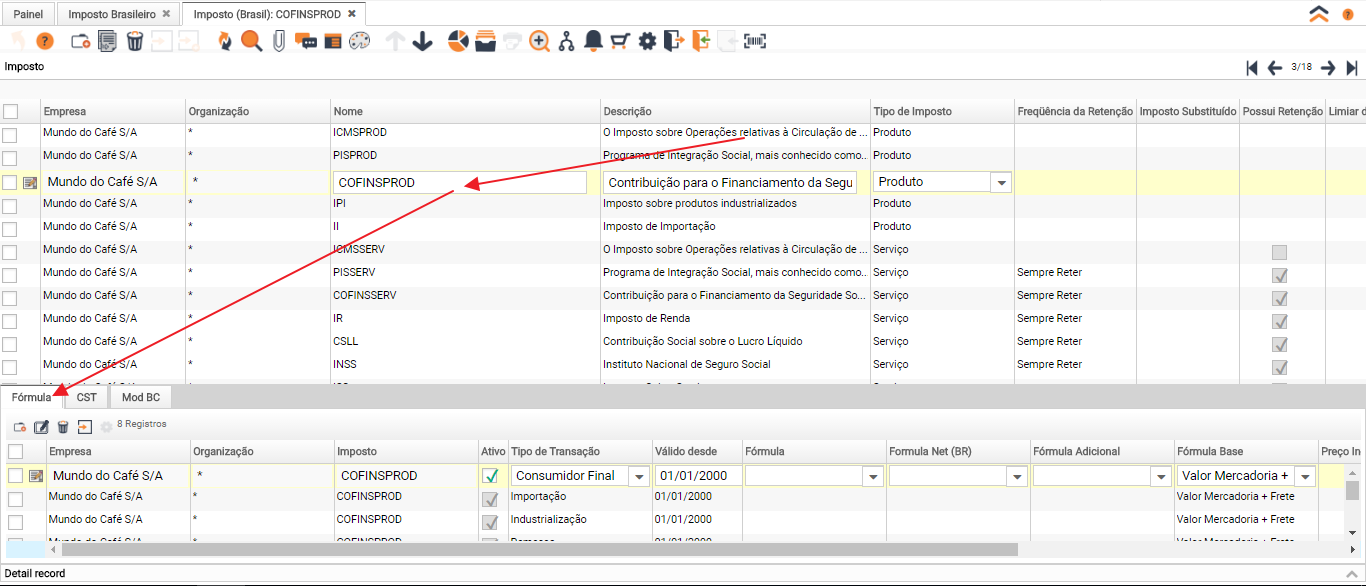The height and width of the screenshot is (586, 1366).
Task: Click the pie chart Report icon
Action: 458,41
